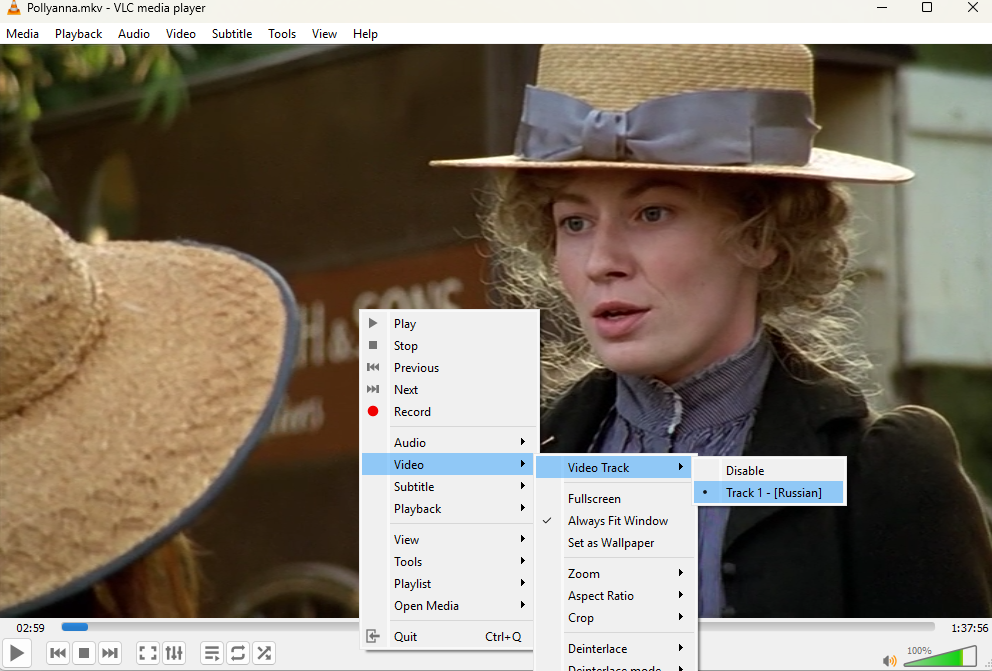Expand the Deinterlace submenu
The width and height of the screenshot is (992, 671).
tap(614, 649)
